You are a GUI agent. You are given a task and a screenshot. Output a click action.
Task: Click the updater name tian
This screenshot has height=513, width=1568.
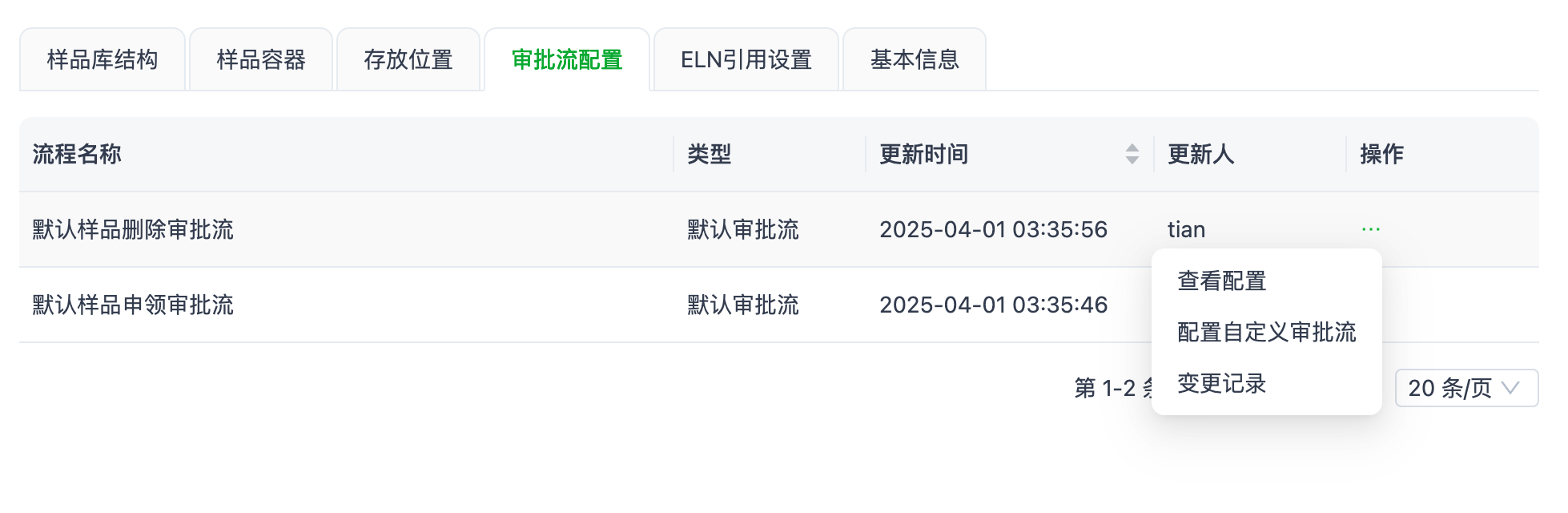click(x=1186, y=228)
